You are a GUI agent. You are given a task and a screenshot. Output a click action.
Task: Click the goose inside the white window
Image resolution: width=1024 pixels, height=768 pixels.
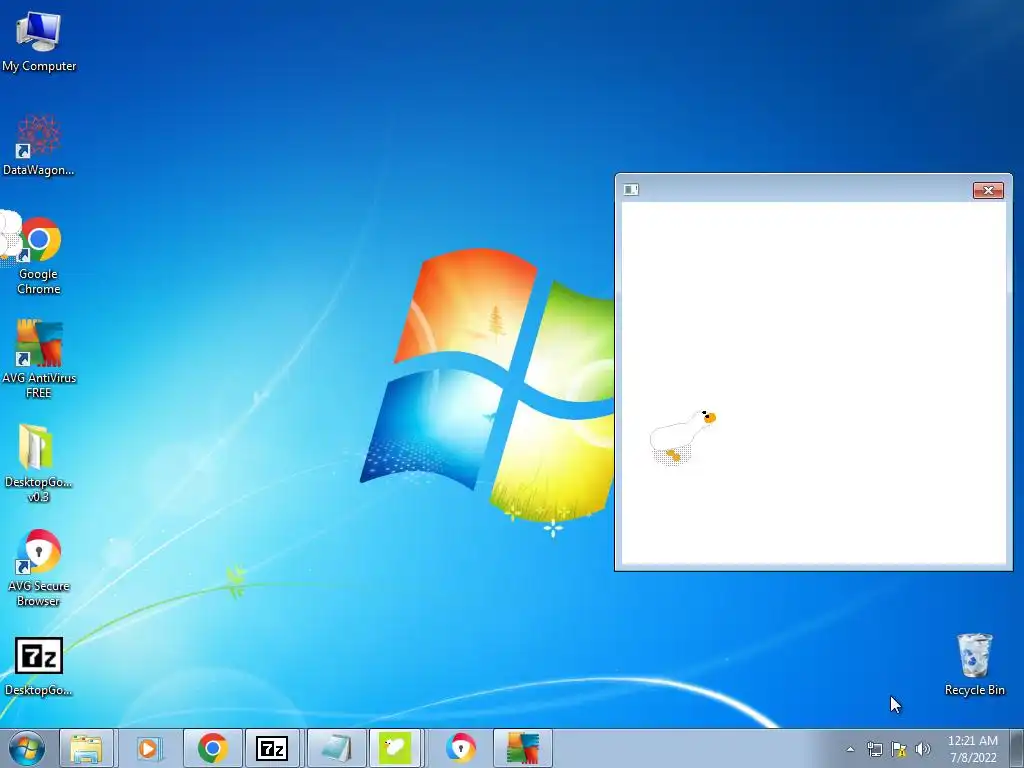[x=682, y=436]
